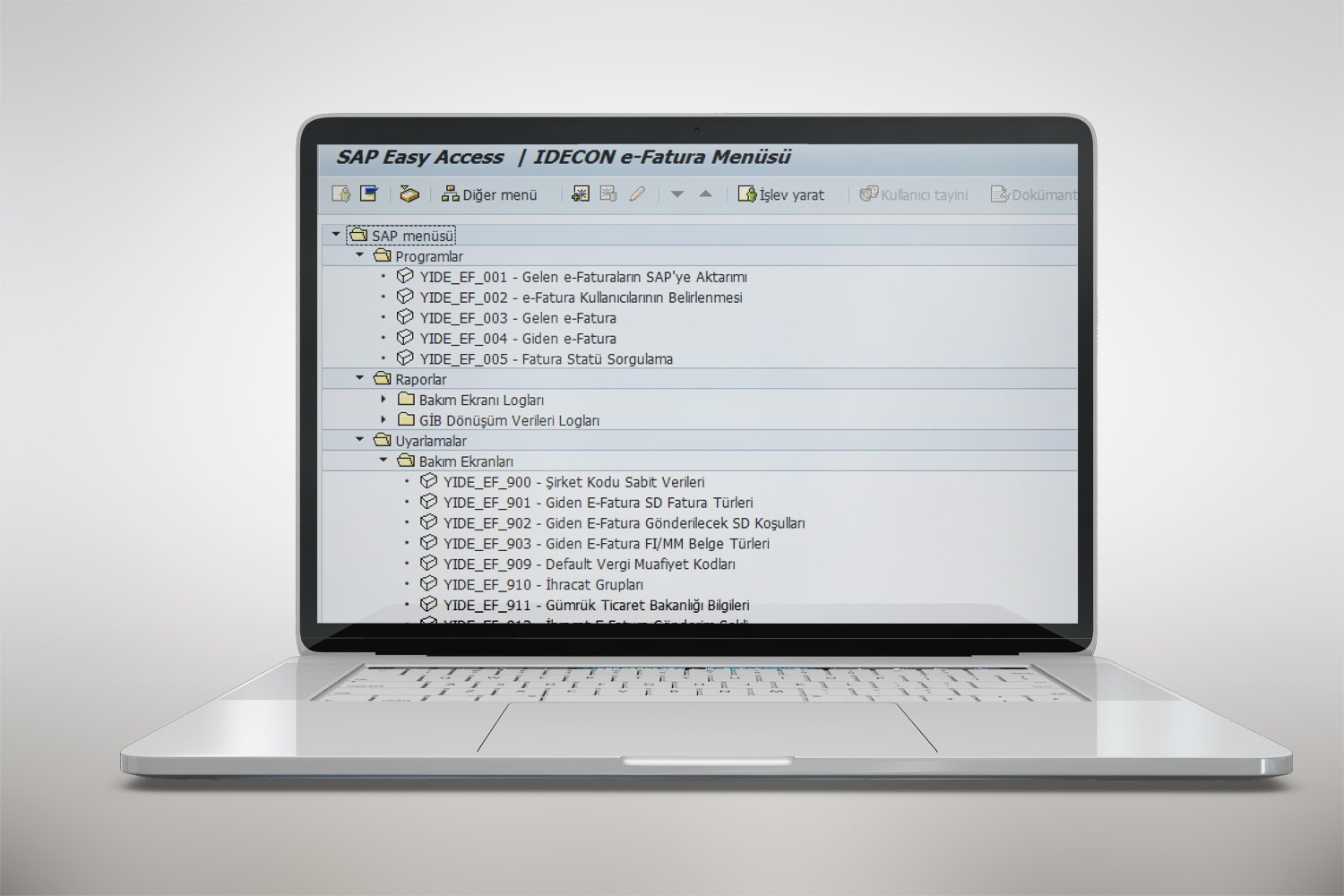Select the Uyarlamalar folder label
Screen dimensions: 1344x896
[x=431, y=441]
